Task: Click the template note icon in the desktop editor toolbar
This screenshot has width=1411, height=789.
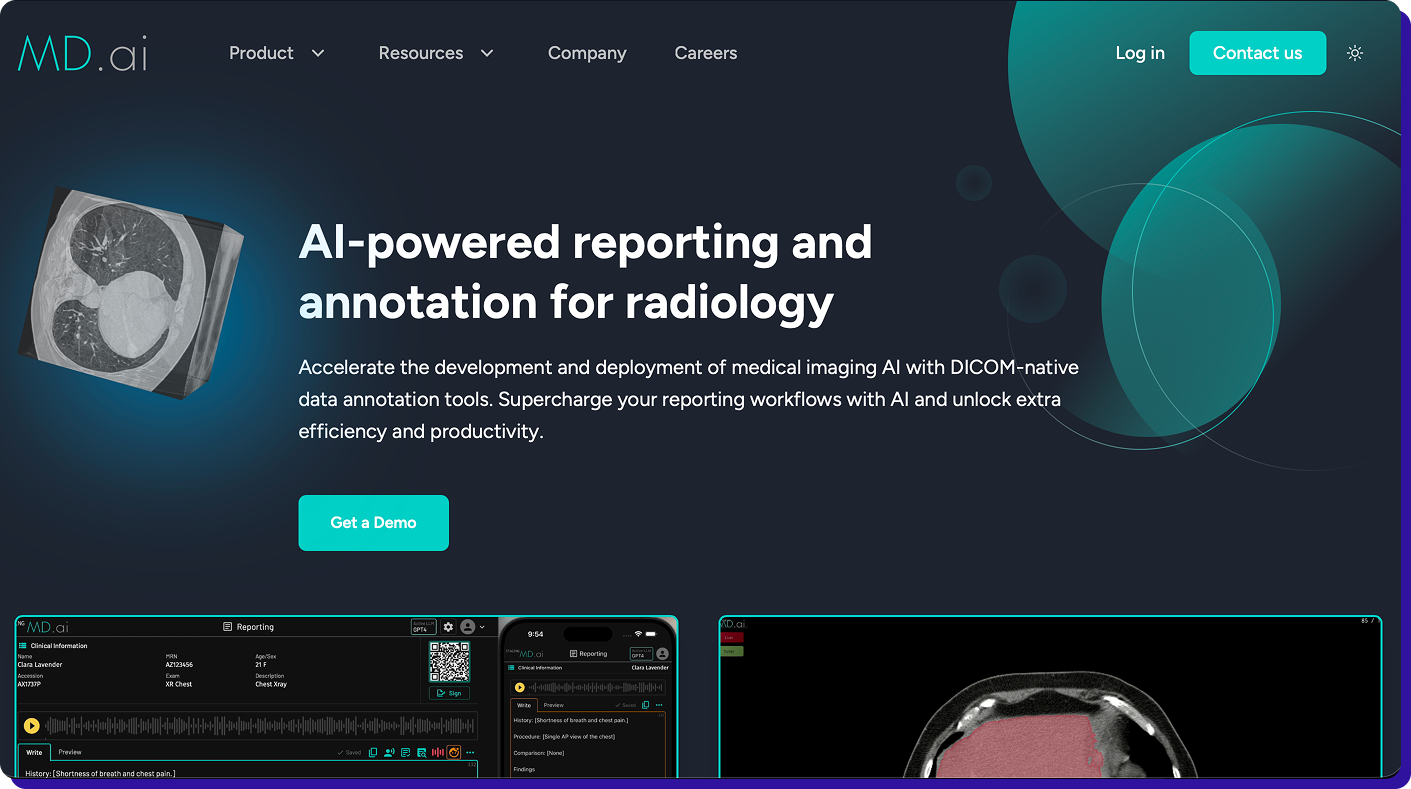Action: (405, 752)
